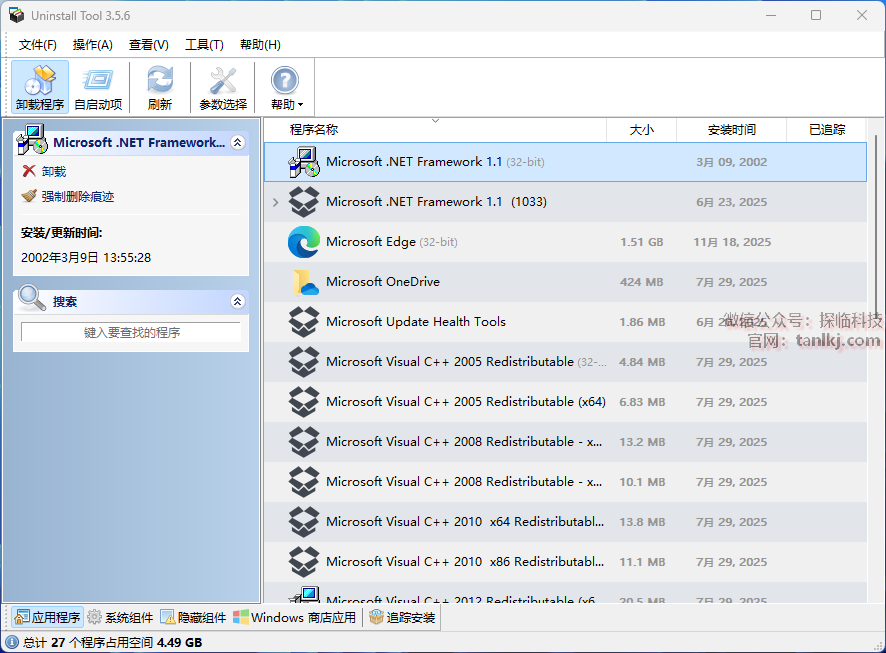Switch to Windows 商店应用 tab
Image resolution: width=886 pixels, height=653 pixels.
(294, 617)
